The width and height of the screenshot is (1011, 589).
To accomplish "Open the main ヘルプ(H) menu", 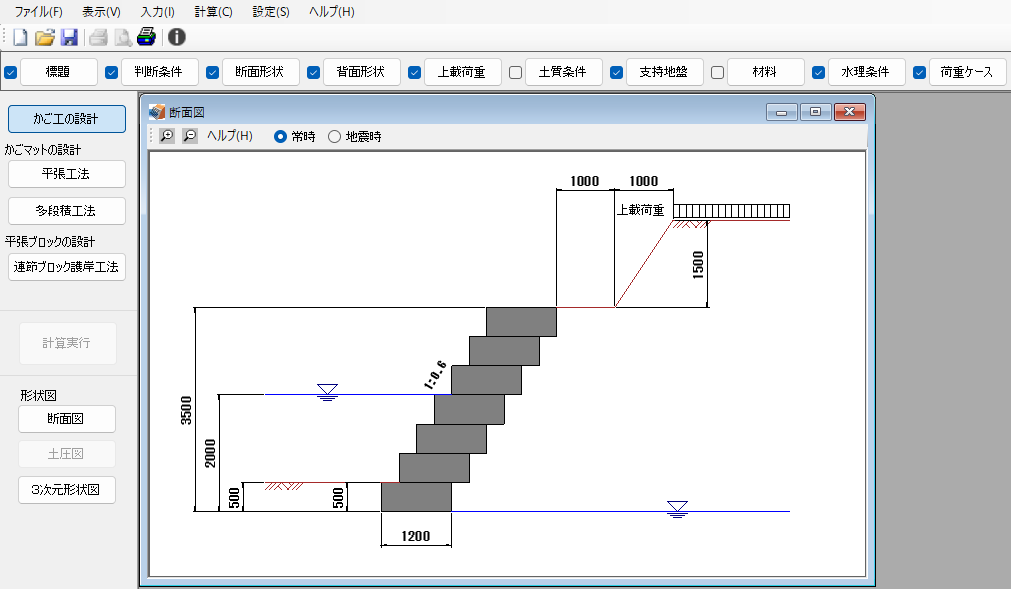I will click(331, 12).
